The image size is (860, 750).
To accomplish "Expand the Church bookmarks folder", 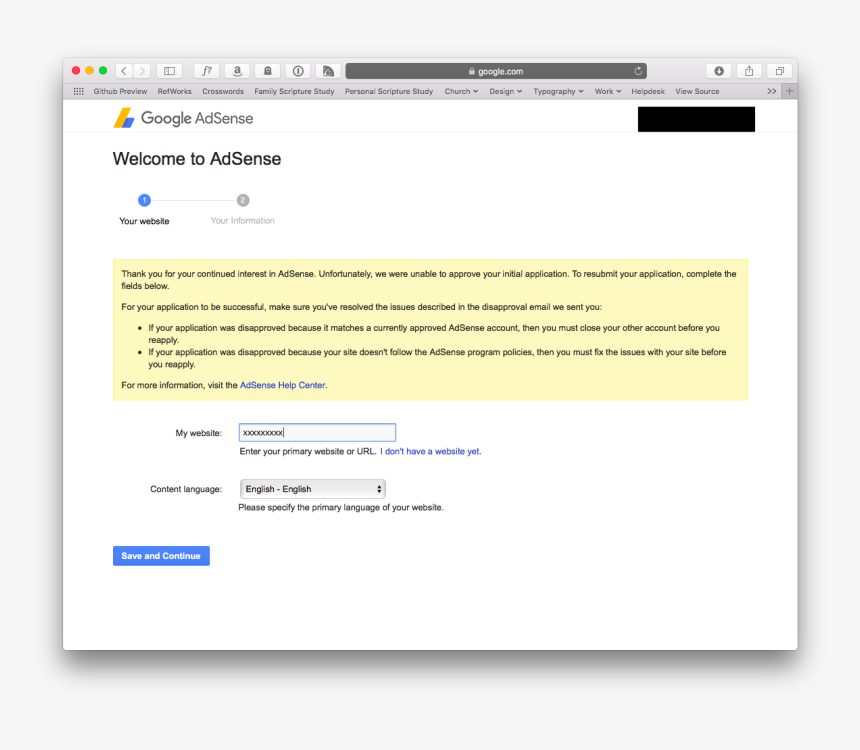I will (461, 91).
